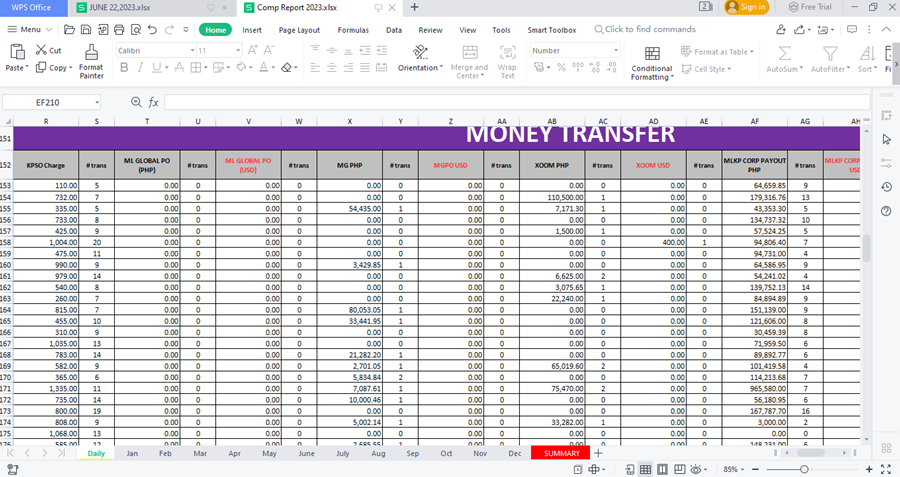Click the Sort icon
The height and width of the screenshot is (477, 900).
(x=867, y=54)
